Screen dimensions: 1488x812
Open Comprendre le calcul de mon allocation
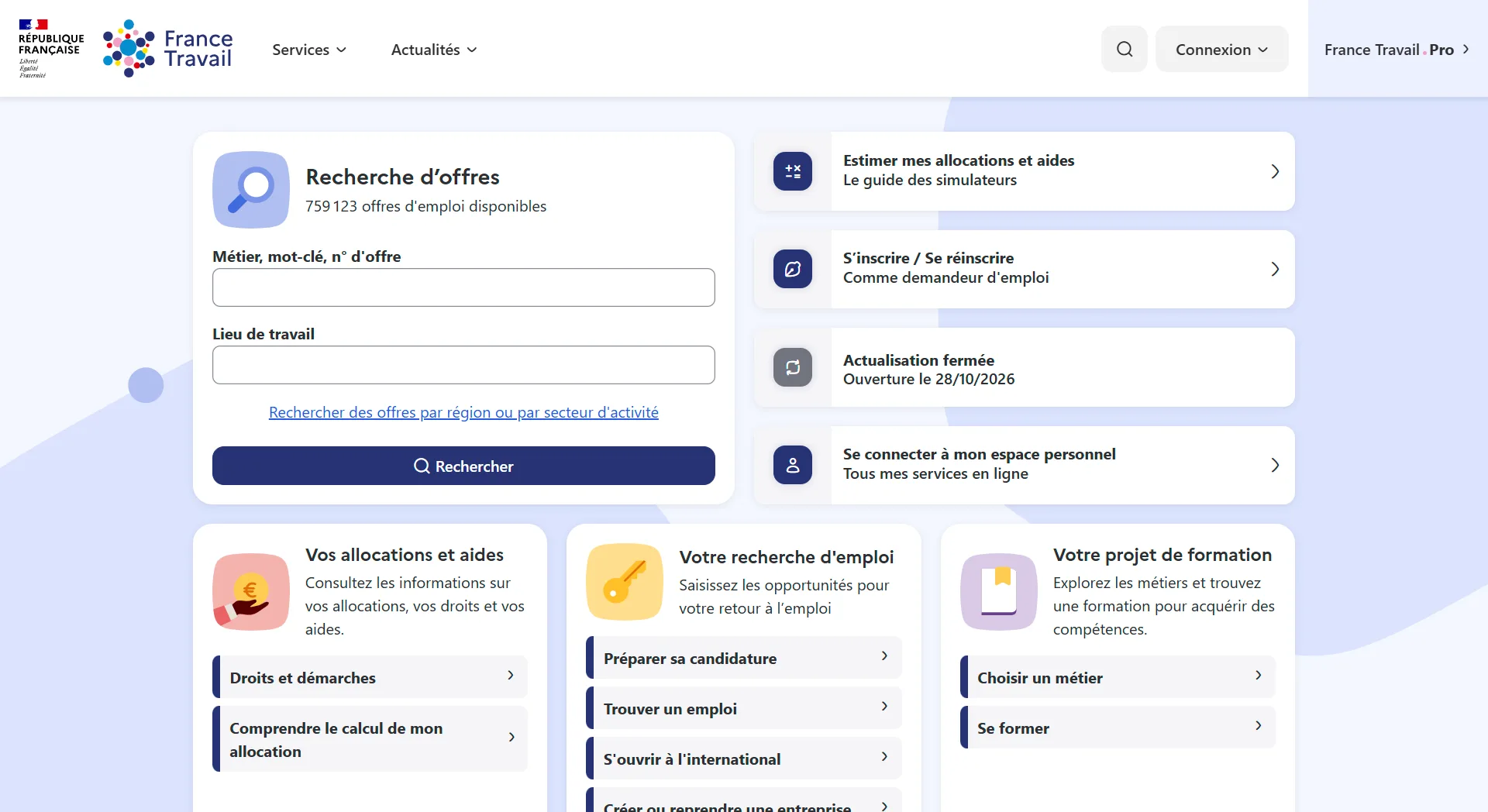coord(370,739)
